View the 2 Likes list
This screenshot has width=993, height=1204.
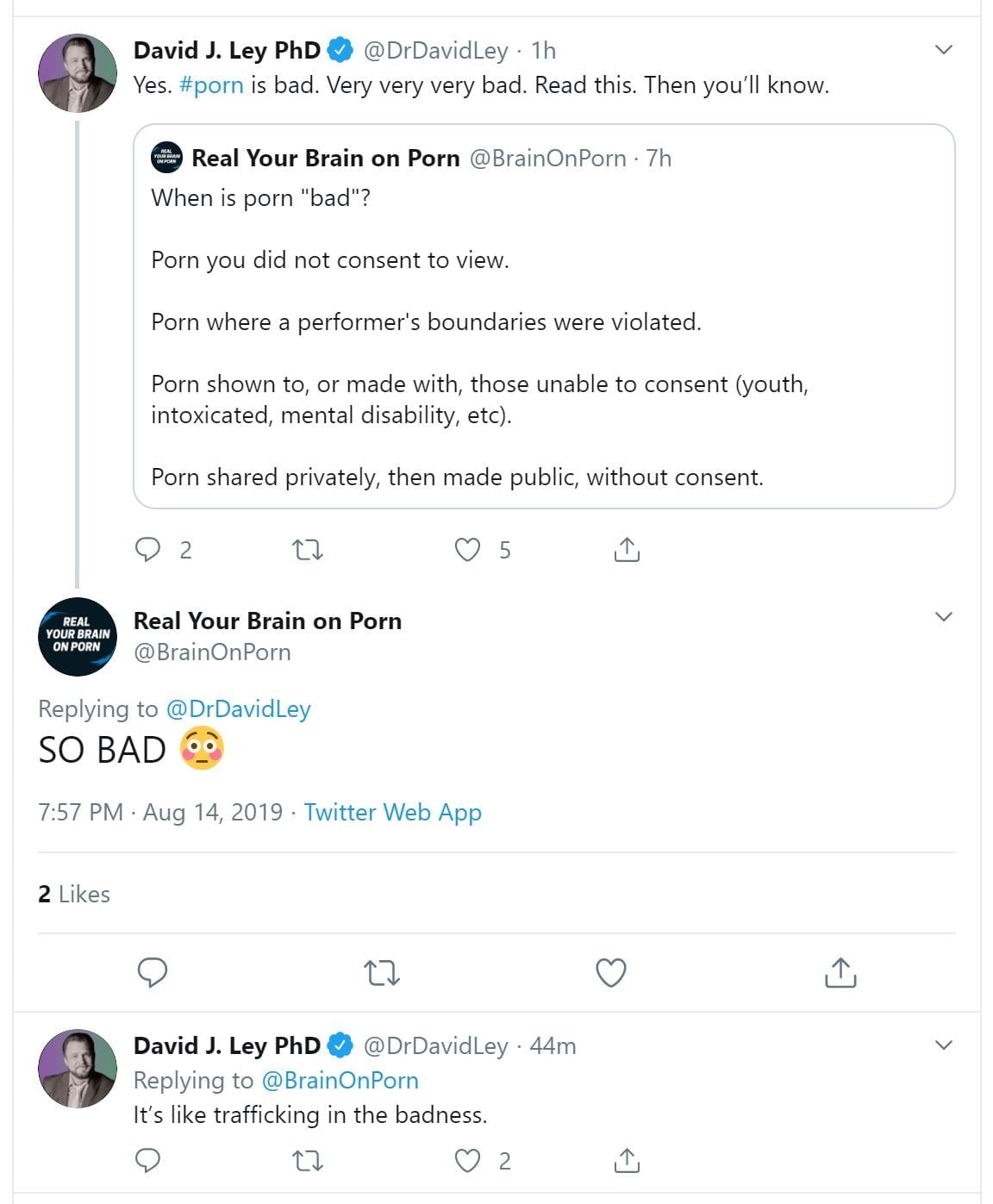click(x=74, y=894)
